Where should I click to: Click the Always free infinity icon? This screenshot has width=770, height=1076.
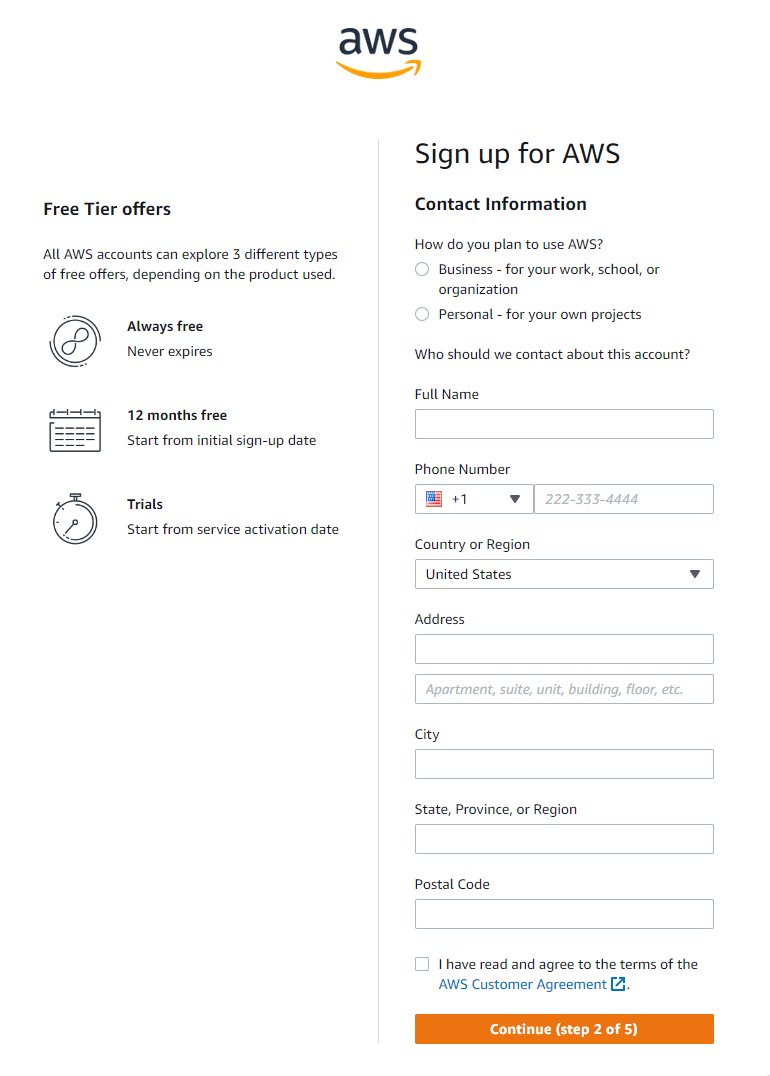pos(75,341)
